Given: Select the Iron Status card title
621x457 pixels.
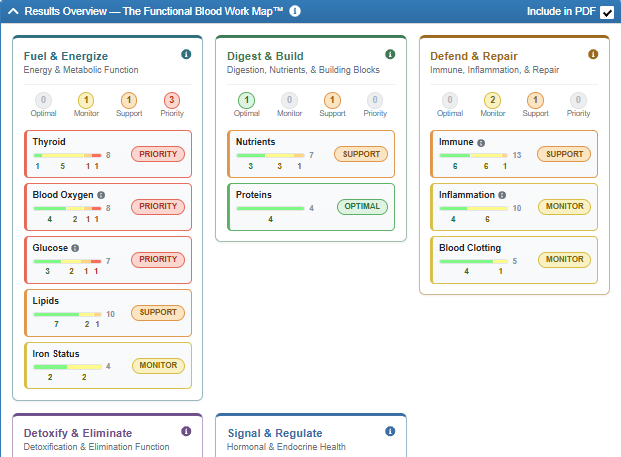Looking at the screenshot, I should [x=56, y=354].
